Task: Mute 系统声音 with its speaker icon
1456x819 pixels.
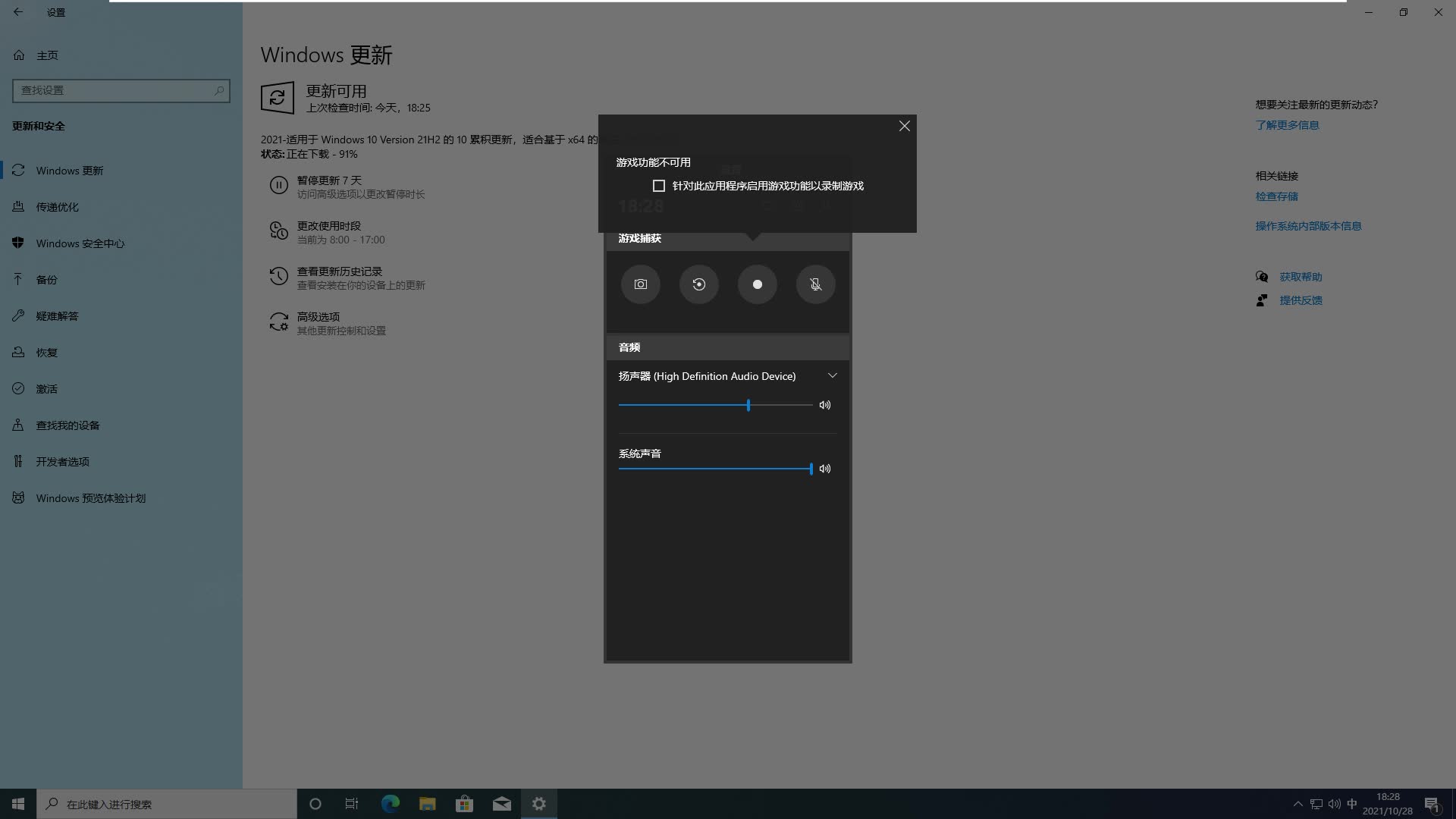Action: click(825, 468)
